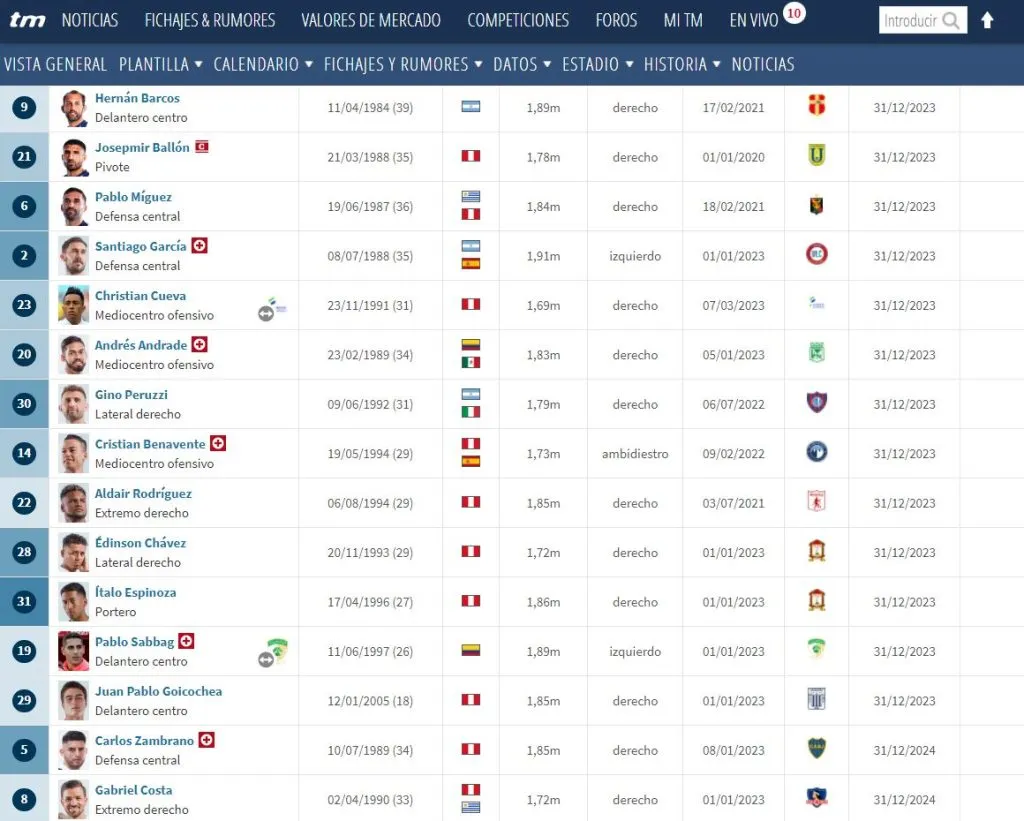Screen dimensions: 1024x821
Task: Click the Boca Juniors crest in Zambrano's row
Action: (816, 750)
